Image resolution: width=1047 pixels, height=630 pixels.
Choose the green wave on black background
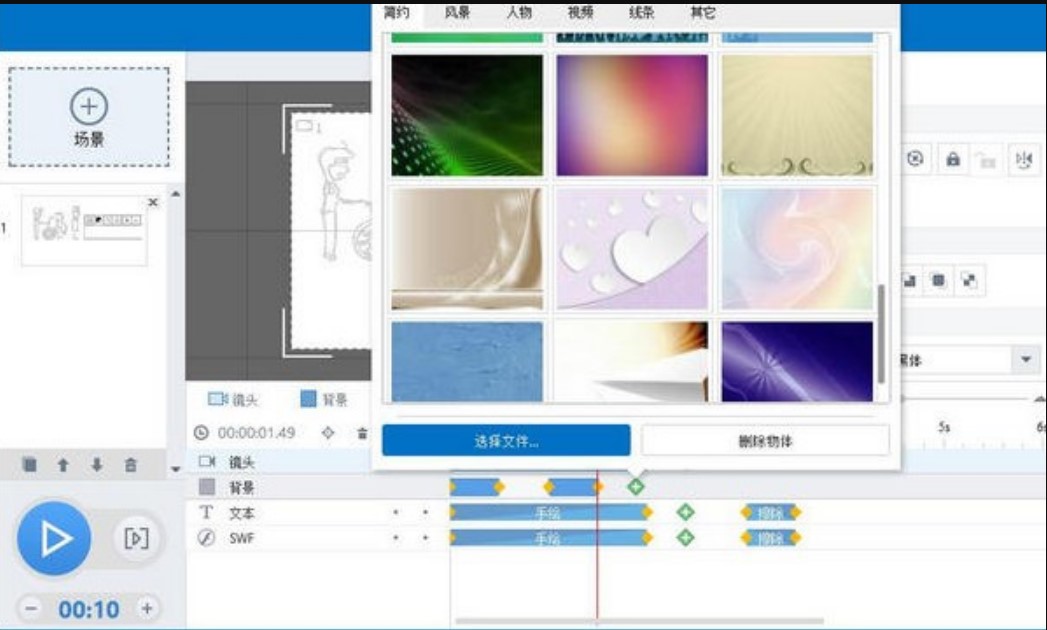pos(467,115)
